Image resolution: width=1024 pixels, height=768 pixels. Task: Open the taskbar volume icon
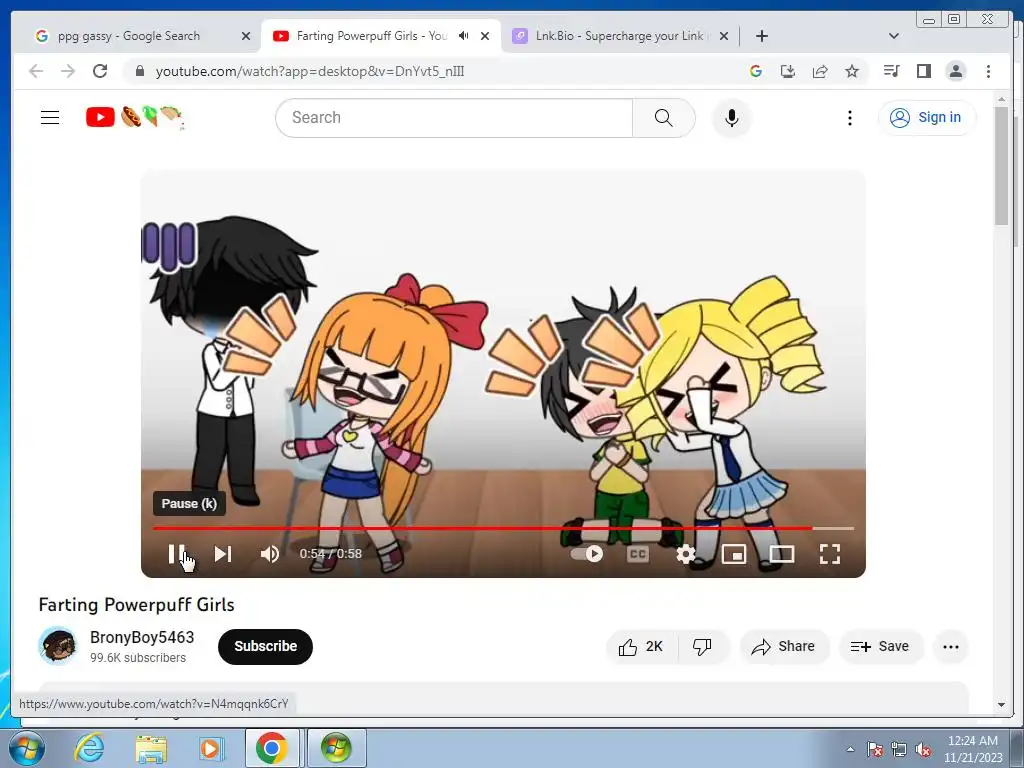click(923, 749)
